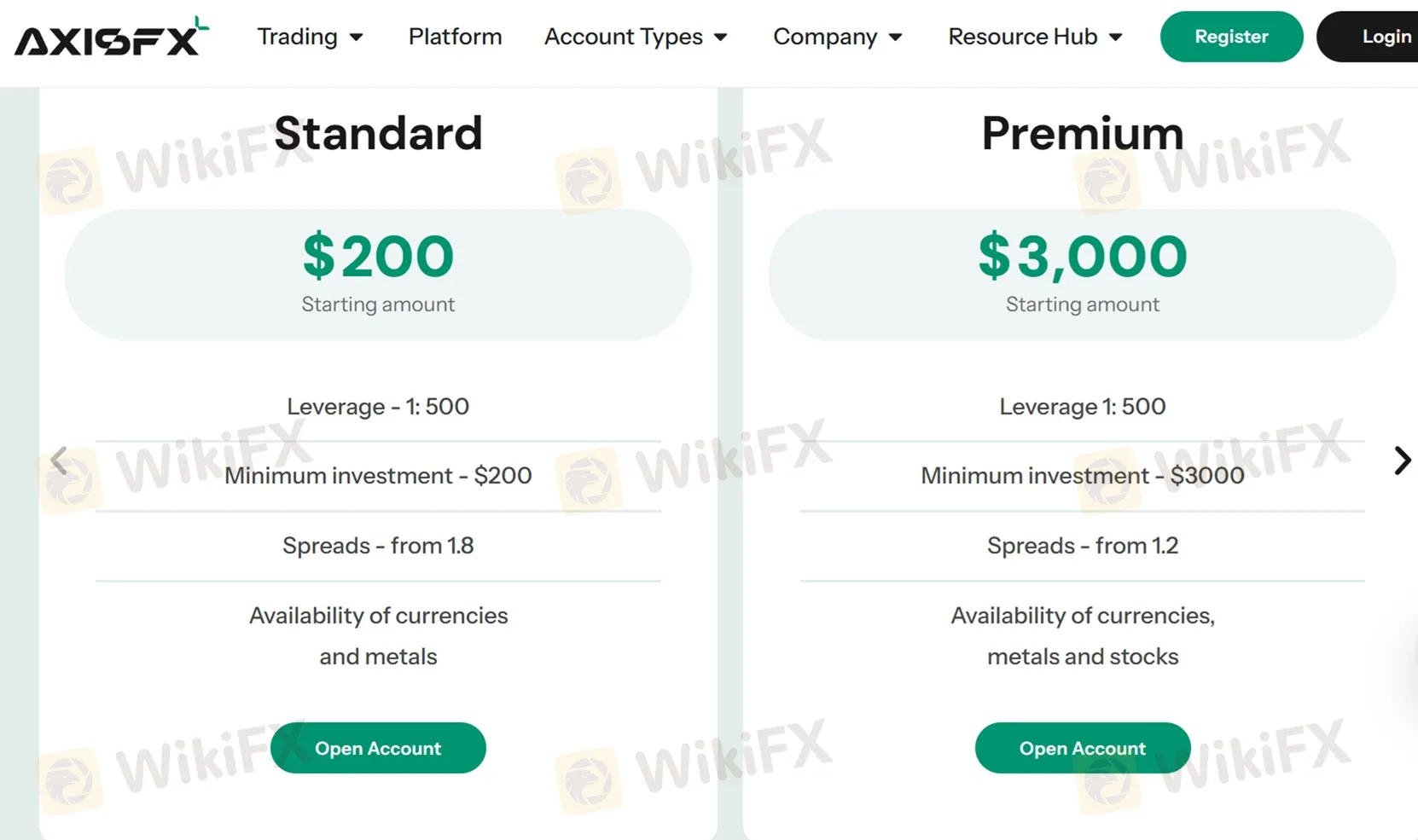Viewport: 1418px width, 840px height.
Task: Click the AxisFX logo
Action: point(111,38)
